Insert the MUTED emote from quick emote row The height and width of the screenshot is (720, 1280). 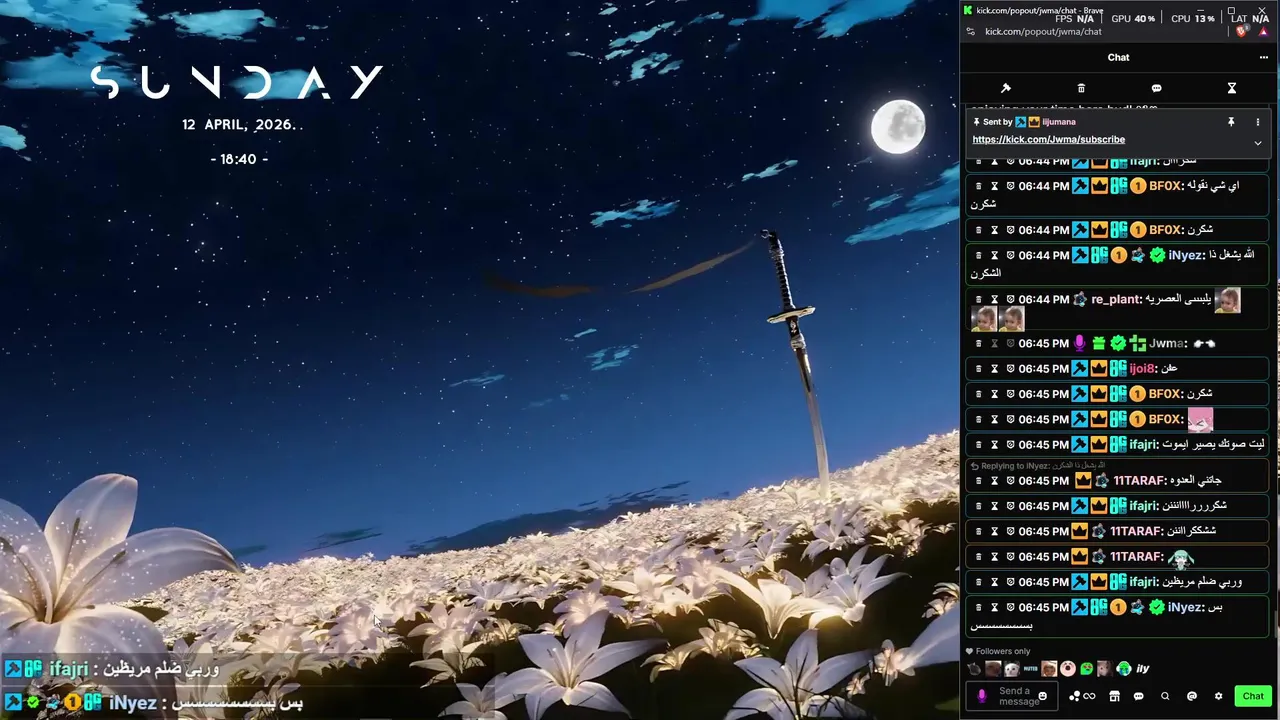[1030, 669]
